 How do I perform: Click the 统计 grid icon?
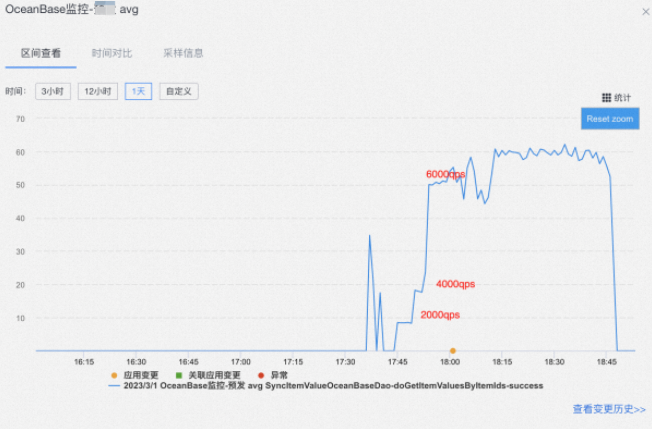[x=607, y=98]
